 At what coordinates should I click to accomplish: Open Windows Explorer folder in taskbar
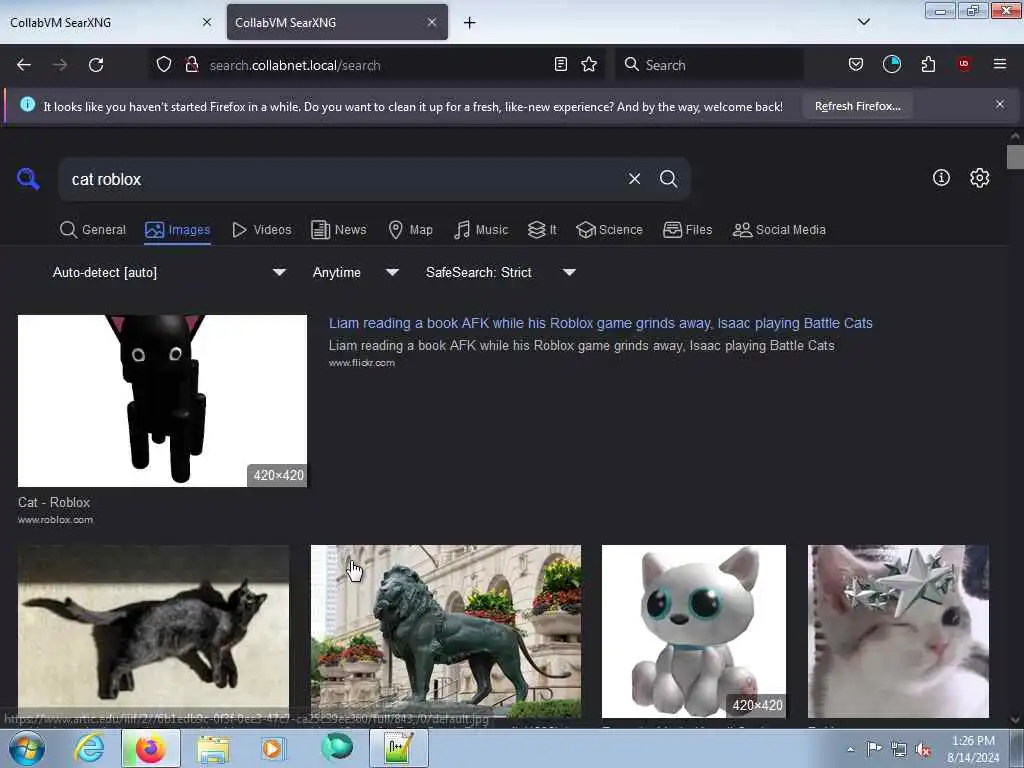click(x=213, y=748)
